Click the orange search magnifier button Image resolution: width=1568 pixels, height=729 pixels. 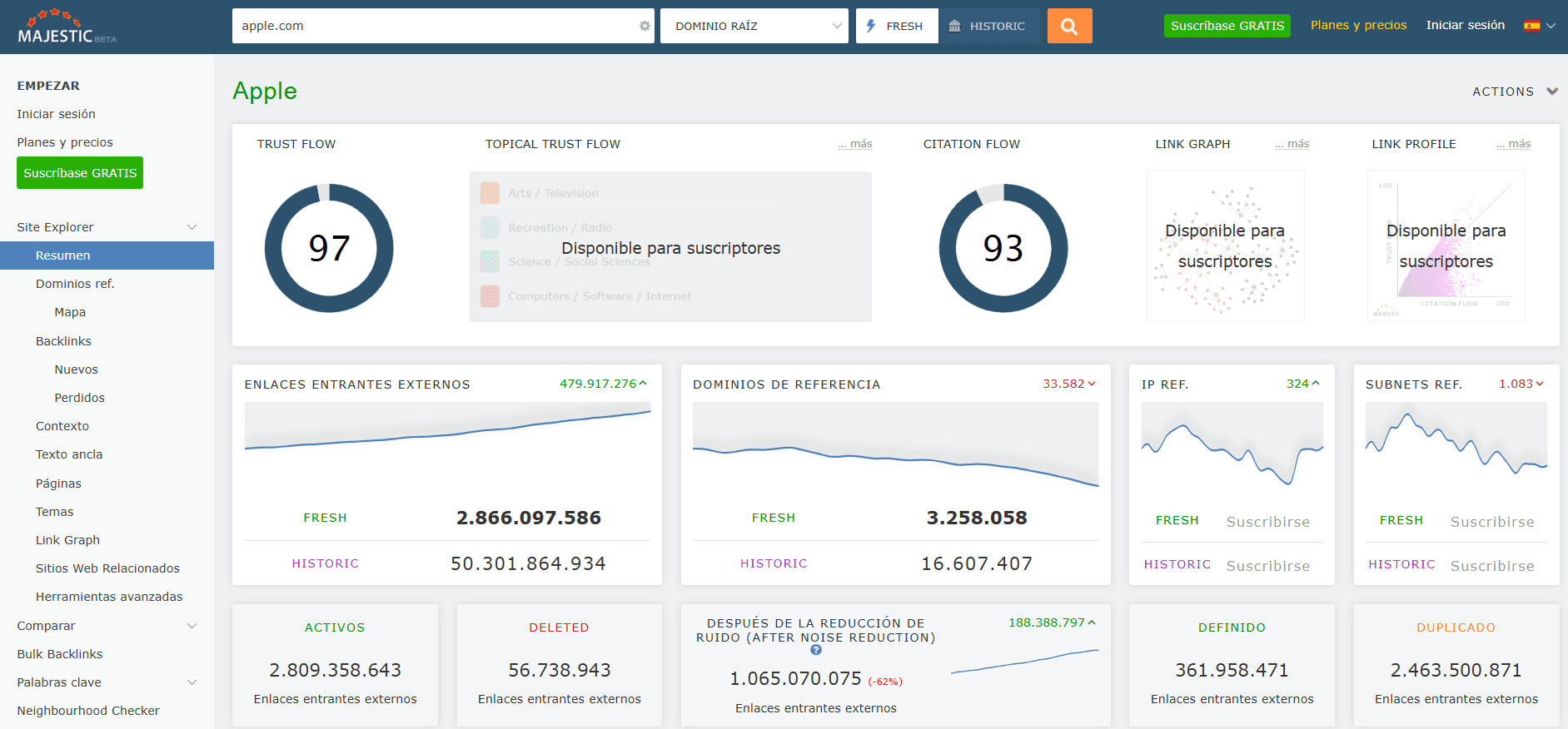[x=1069, y=26]
